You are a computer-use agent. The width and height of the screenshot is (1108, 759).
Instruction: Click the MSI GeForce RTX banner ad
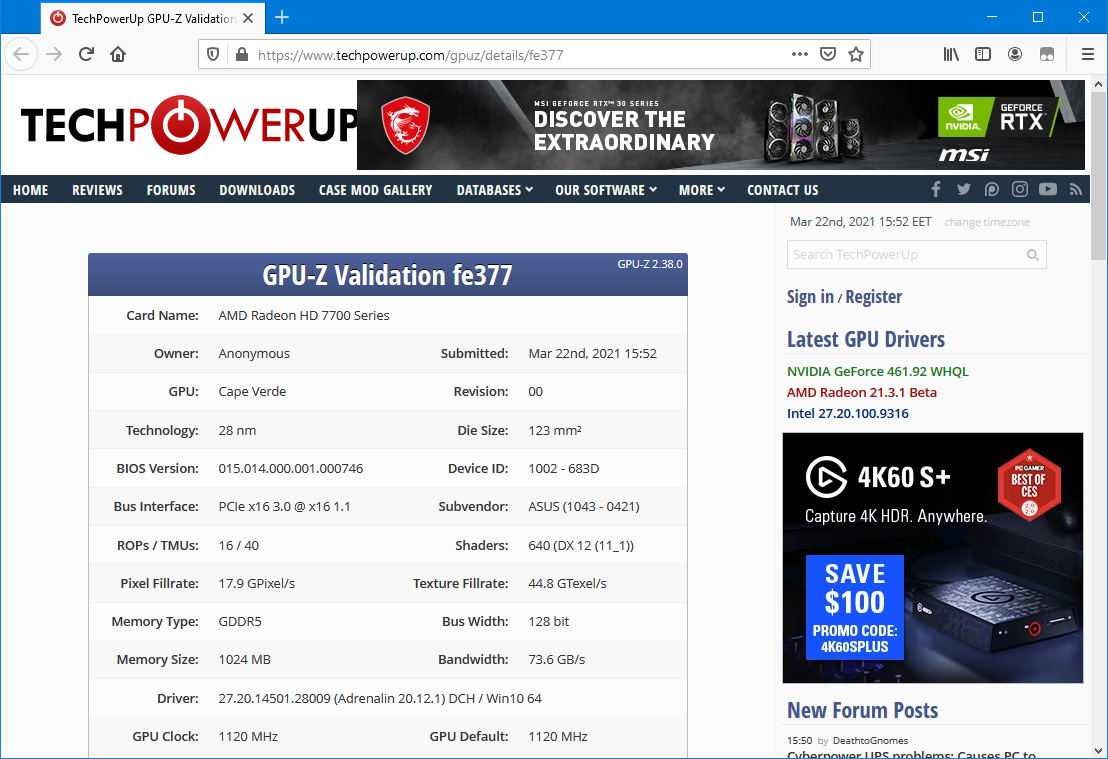tap(720, 125)
